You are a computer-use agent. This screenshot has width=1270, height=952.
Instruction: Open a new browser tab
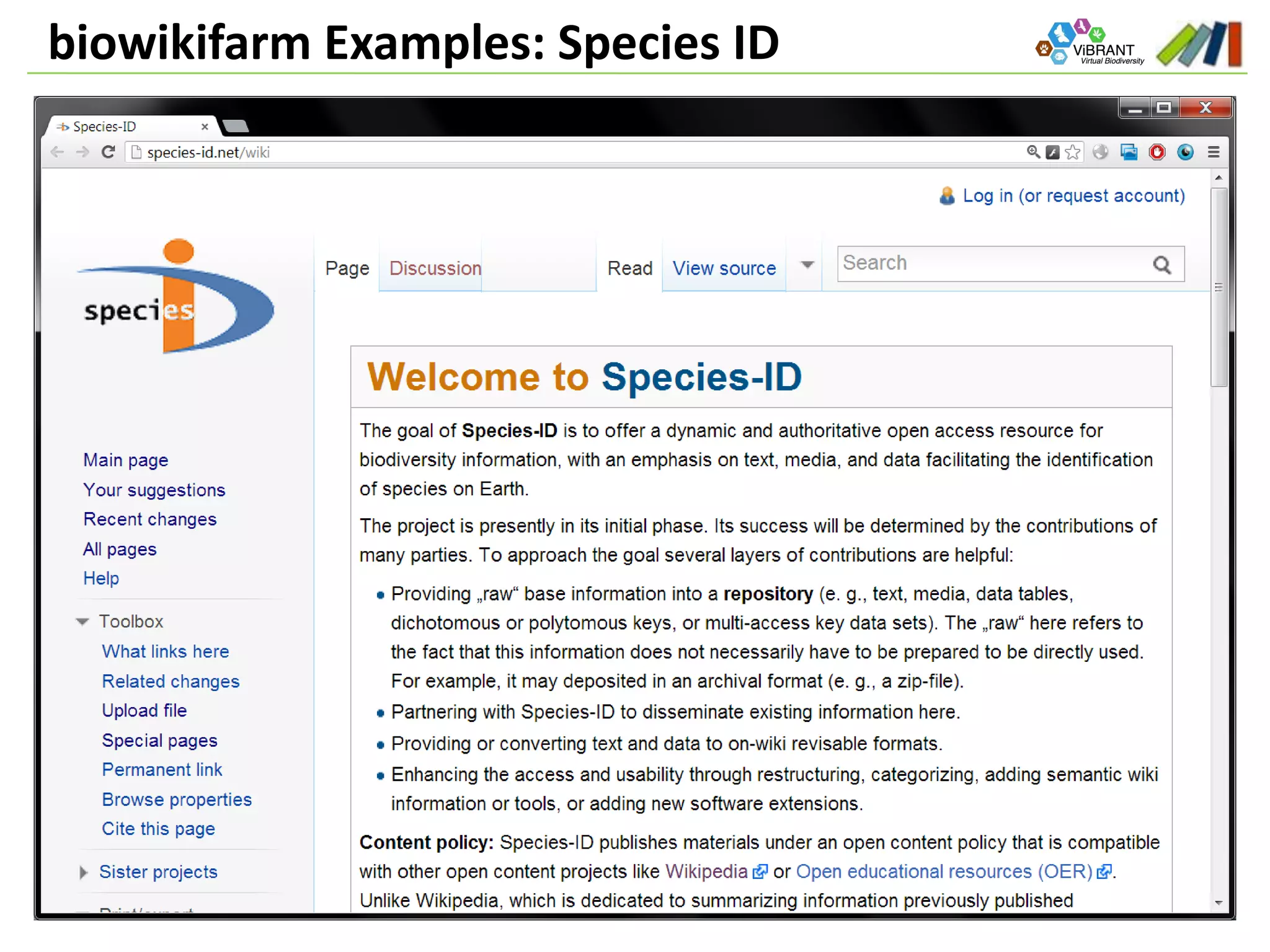pos(236,126)
